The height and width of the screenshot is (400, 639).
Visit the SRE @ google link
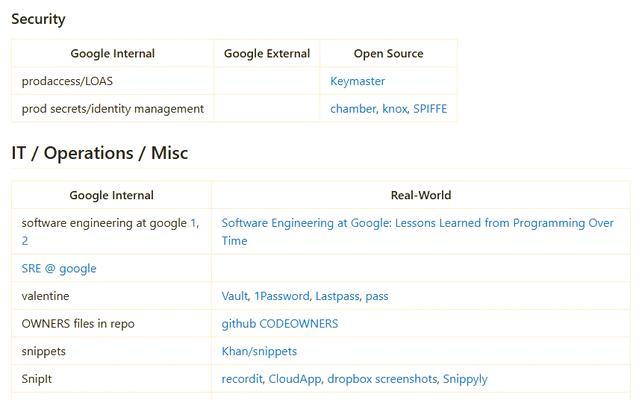tap(59, 269)
